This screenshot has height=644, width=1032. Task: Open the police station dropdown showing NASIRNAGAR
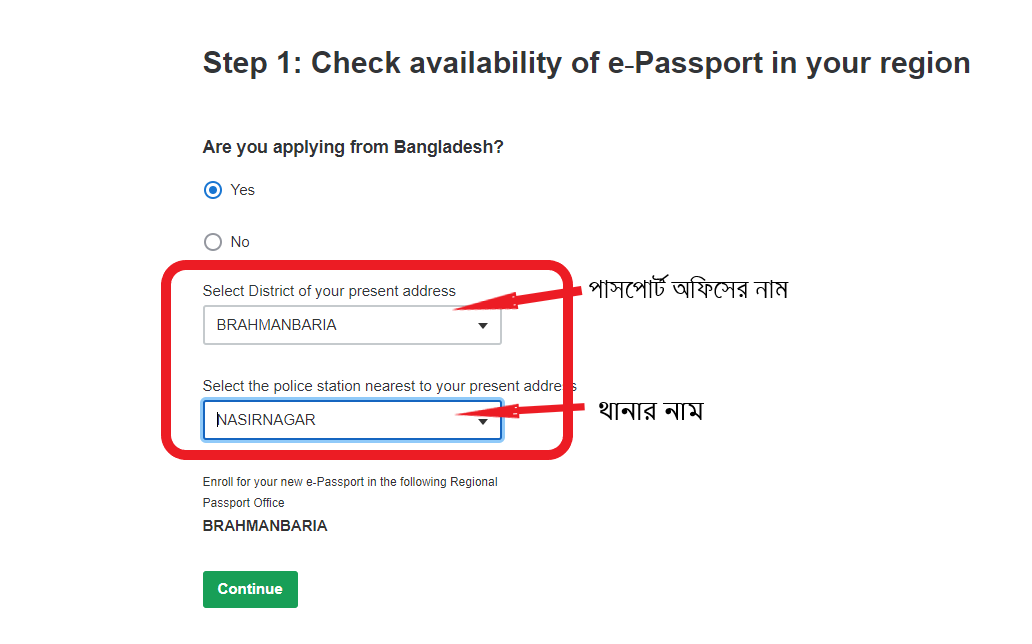(x=340, y=420)
